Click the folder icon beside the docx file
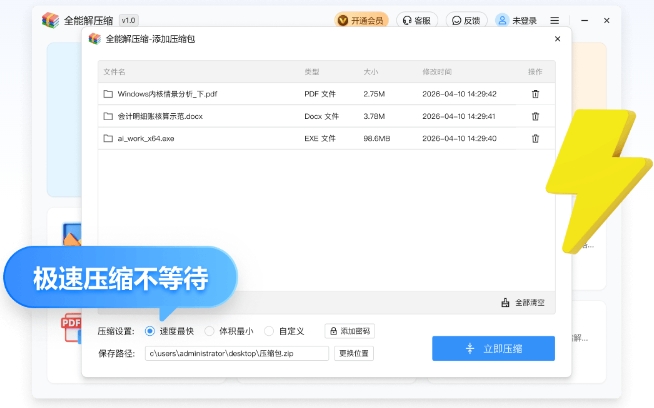Viewport: 654px width, 408px height. click(108, 116)
